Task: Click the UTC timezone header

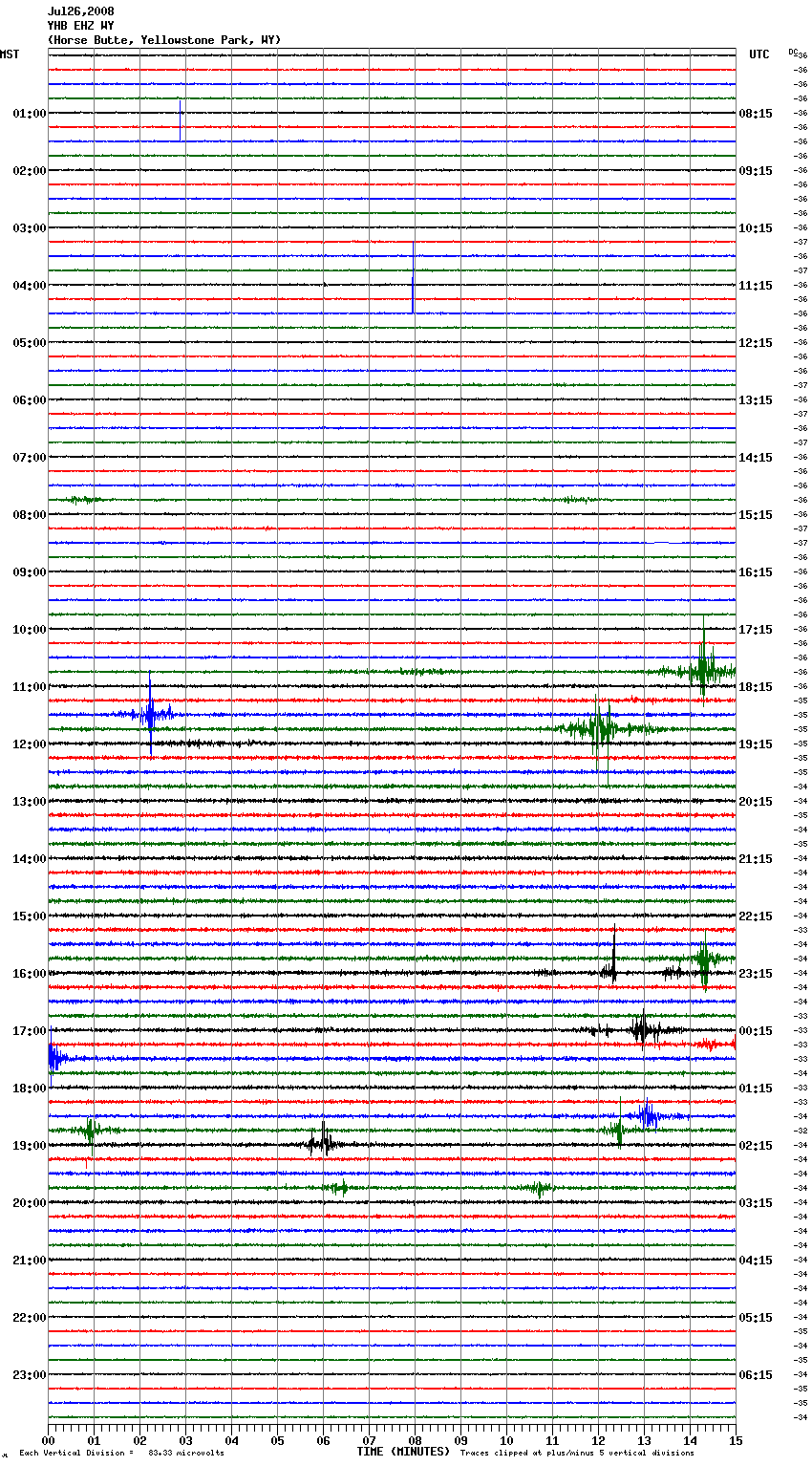Action: (x=759, y=54)
